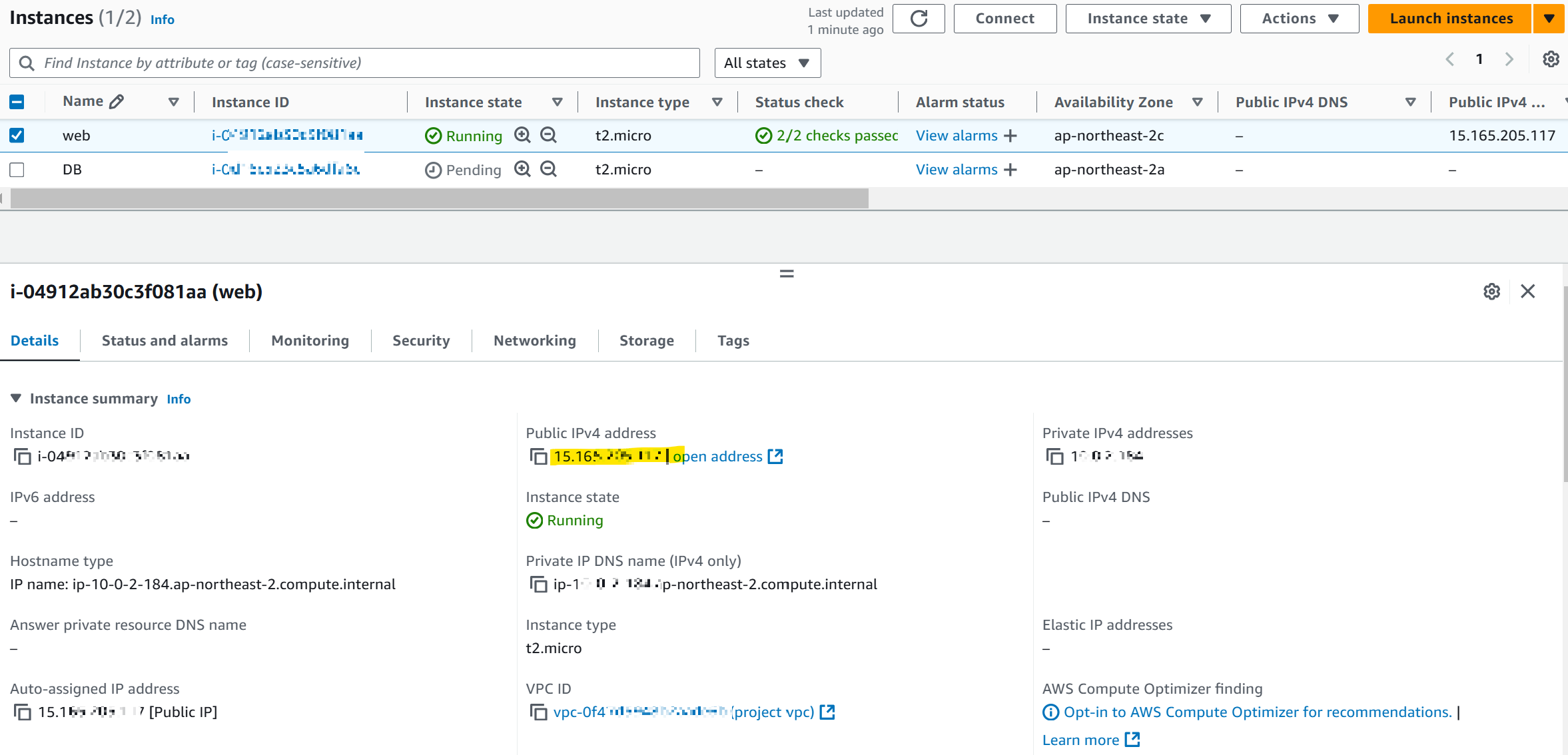Image resolution: width=1568 pixels, height=755 pixels.
Task: Click zoom-in icon in web instance row
Action: click(x=523, y=135)
